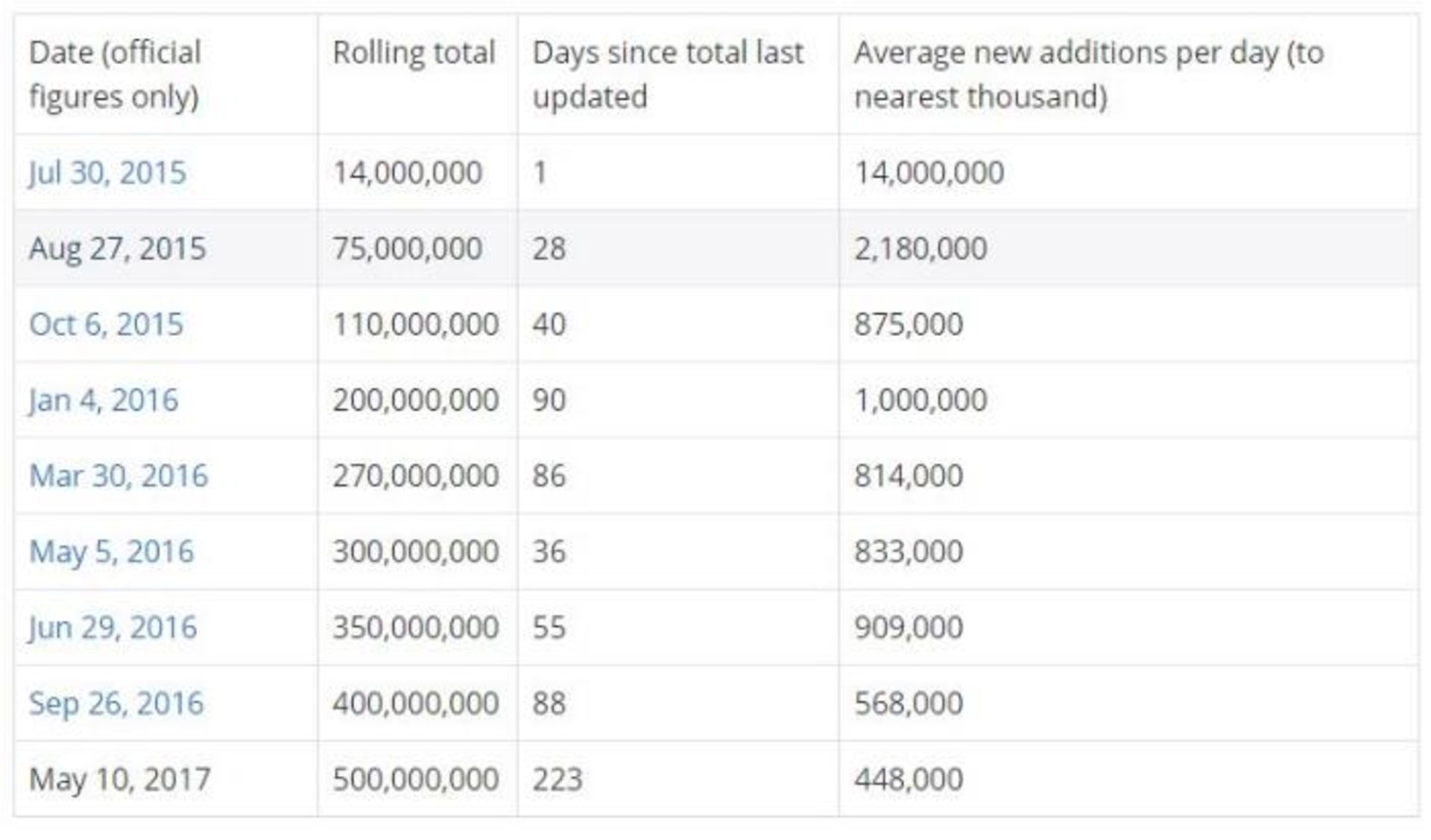This screenshot has width=1431, height=840.
Task: Click the May 10, 2017 date cell
Action: (120, 779)
